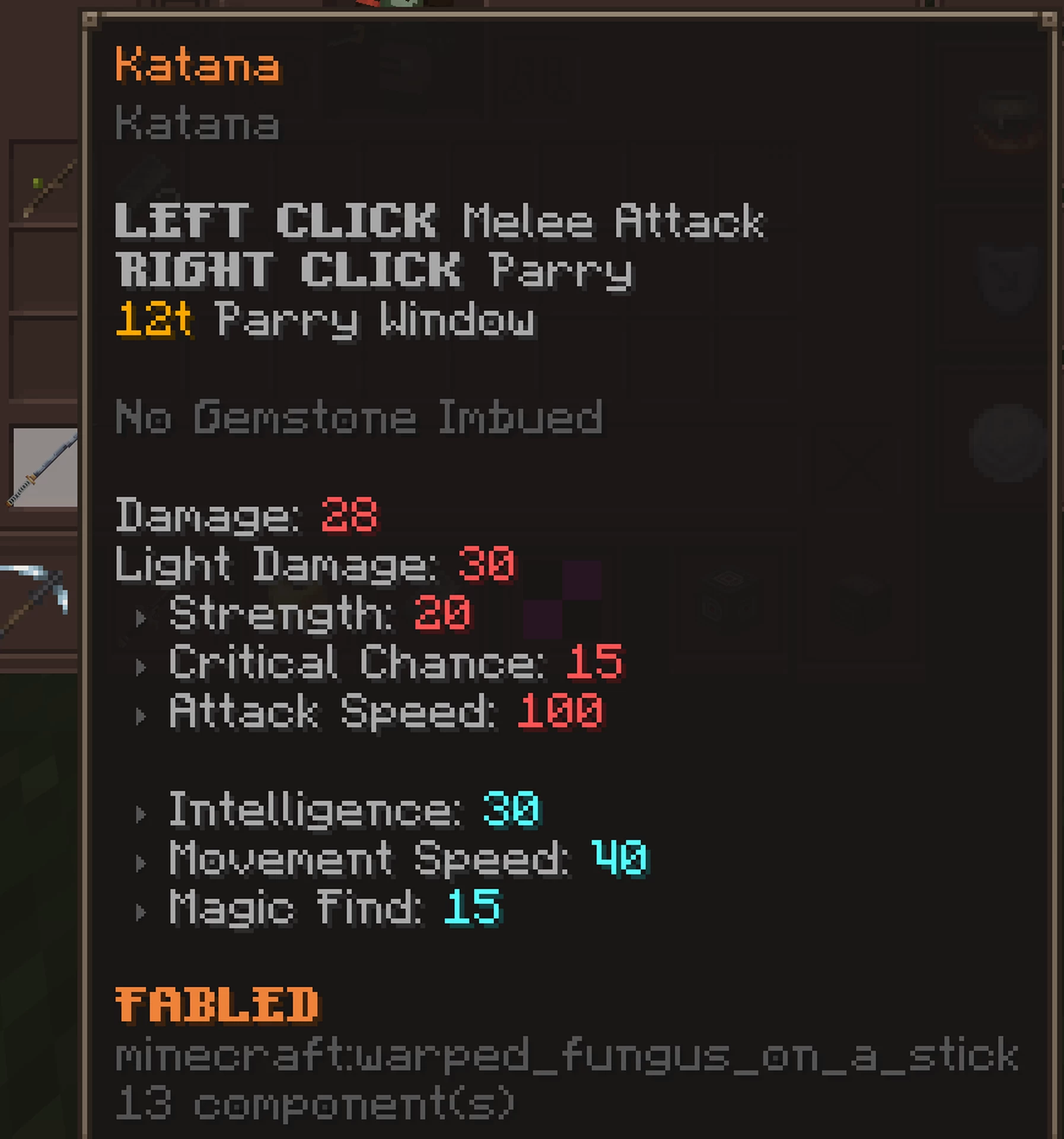Select the green-tipped stick item slot

click(x=45, y=183)
